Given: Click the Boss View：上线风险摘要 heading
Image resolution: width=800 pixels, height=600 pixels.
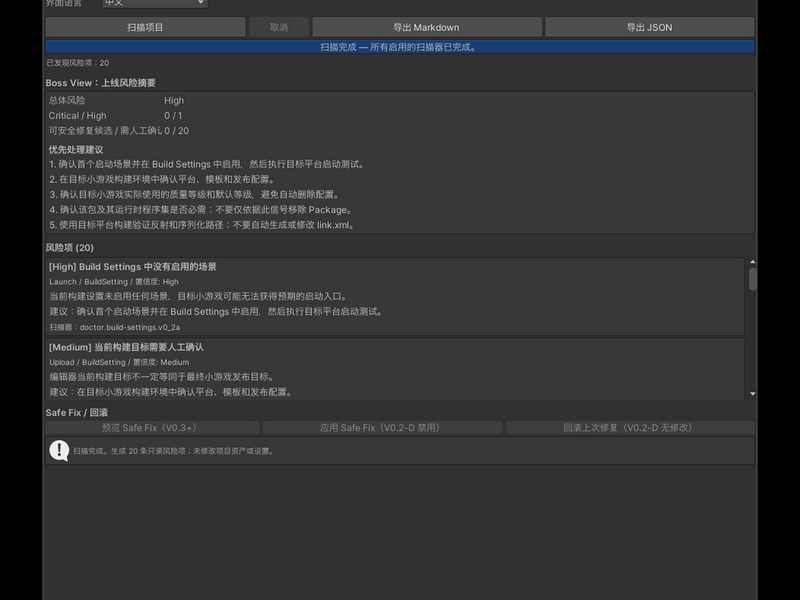Looking at the screenshot, I should click(x=101, y=83).
